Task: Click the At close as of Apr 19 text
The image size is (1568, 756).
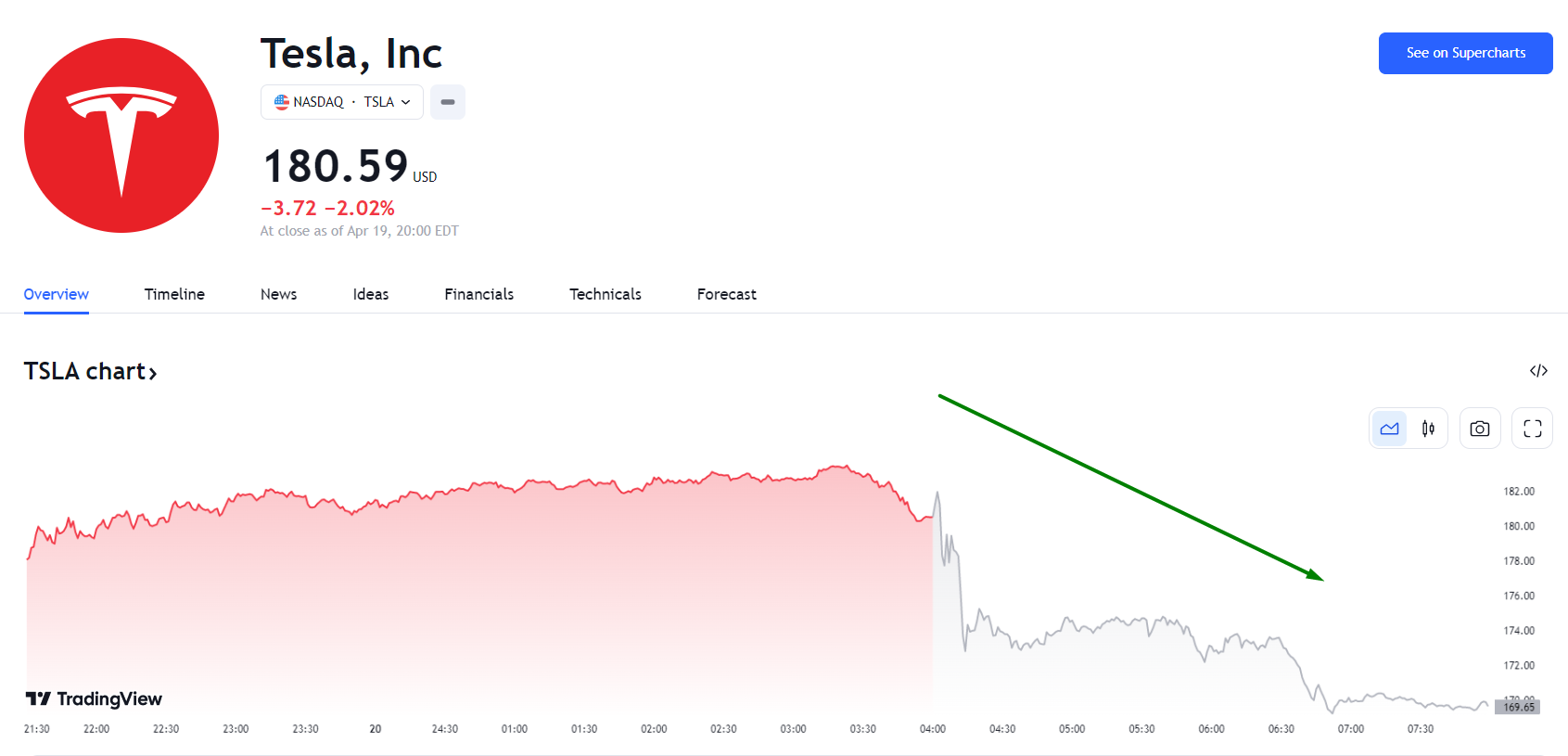Action: tap(360, 231)
